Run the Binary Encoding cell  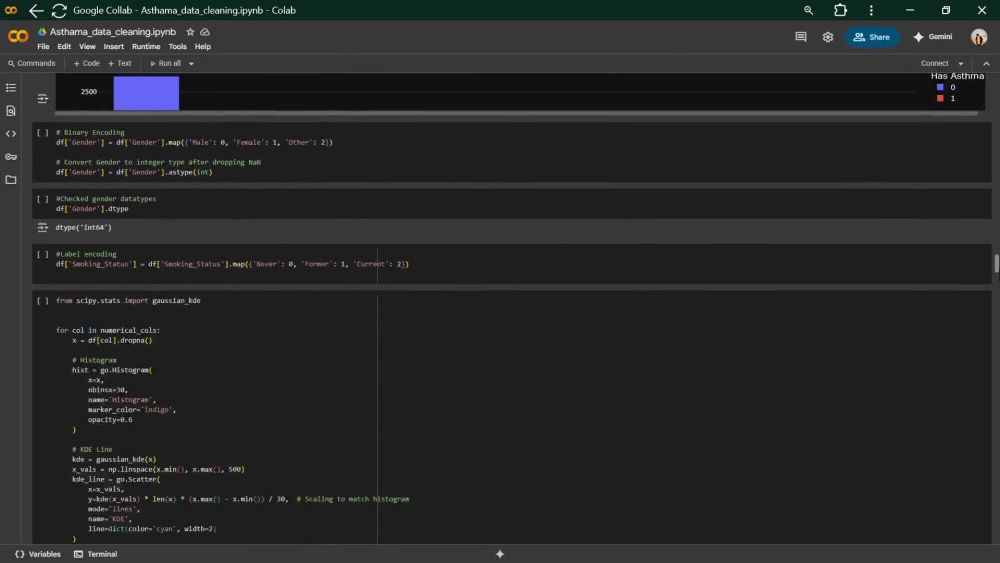click(43, 133)
